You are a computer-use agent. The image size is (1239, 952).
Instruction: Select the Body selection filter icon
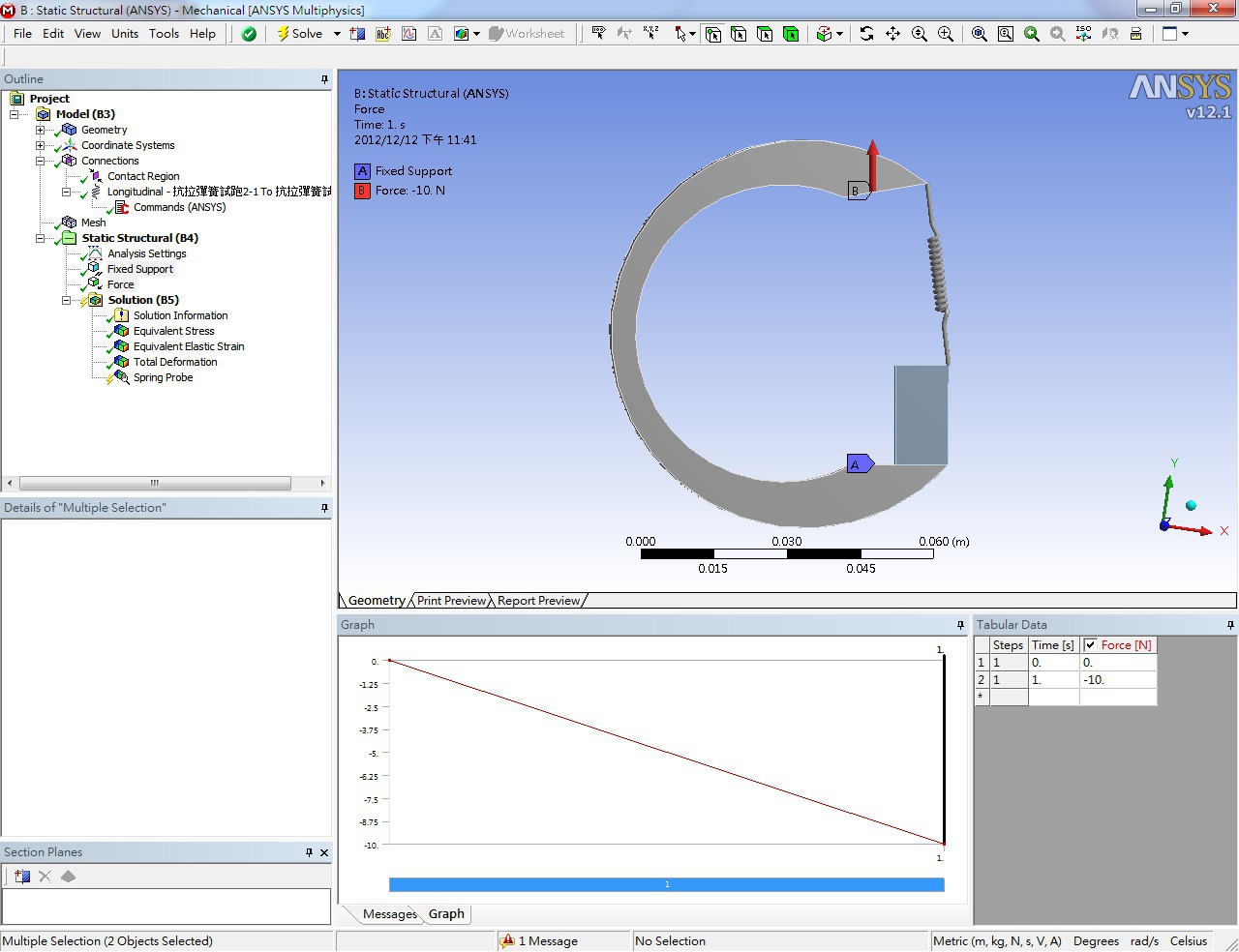[791, 34]
